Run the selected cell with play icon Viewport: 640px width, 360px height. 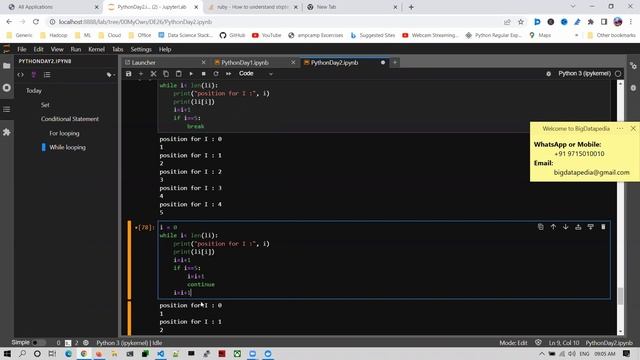point(191,74)
